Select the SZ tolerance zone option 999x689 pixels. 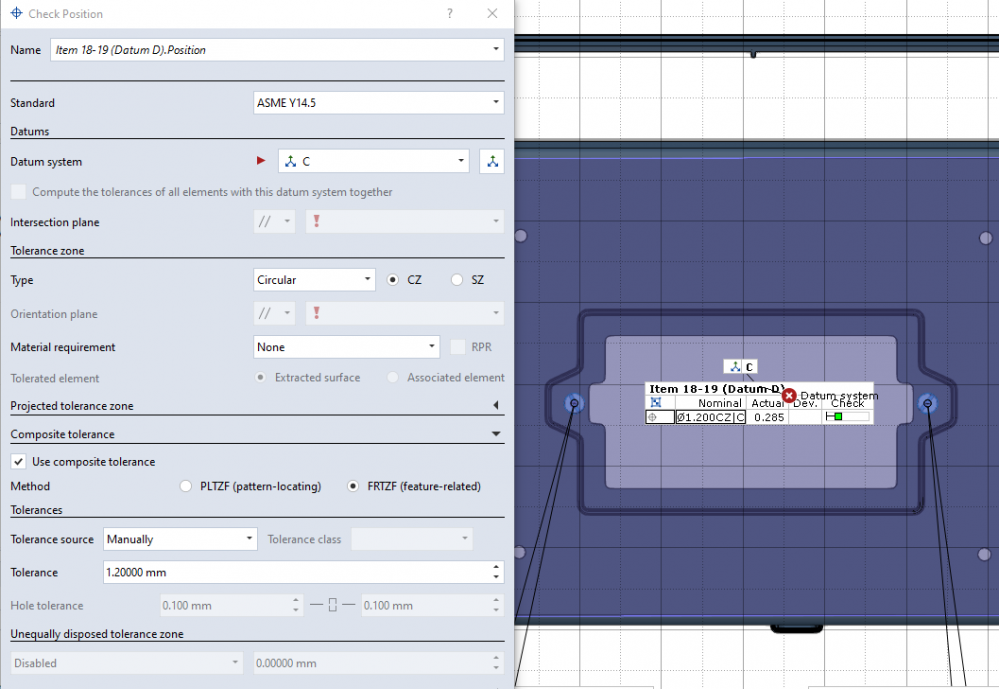458,280
